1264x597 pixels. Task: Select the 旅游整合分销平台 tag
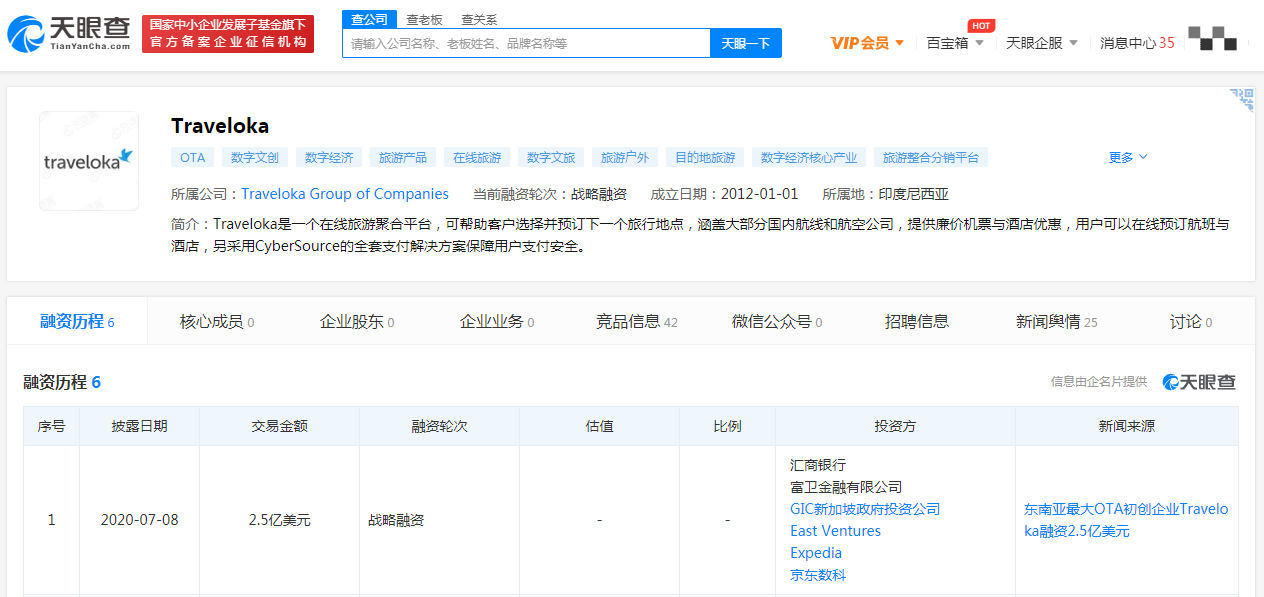coord(931,157)
